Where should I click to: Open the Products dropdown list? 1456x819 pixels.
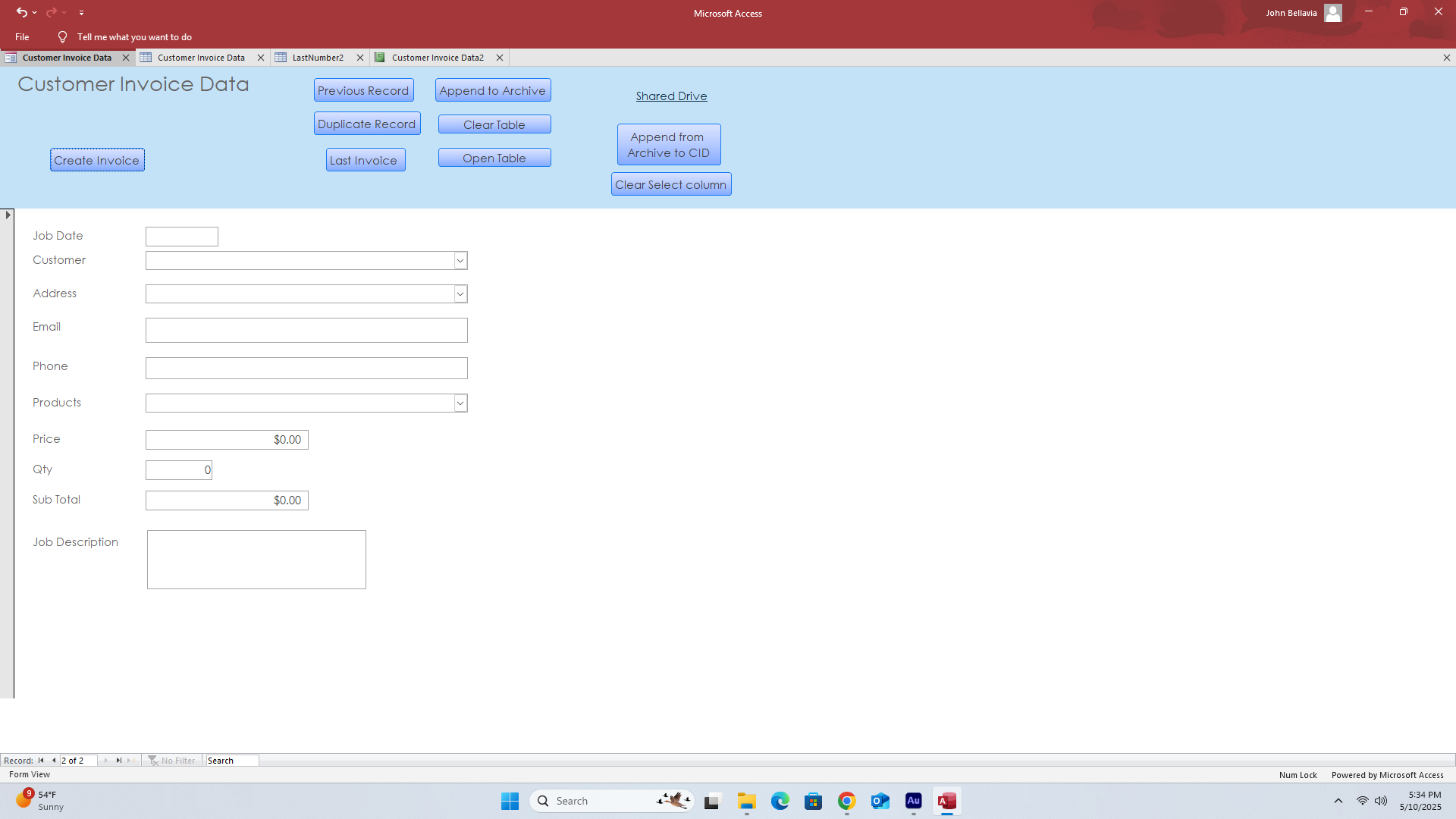tap(460, 403)
